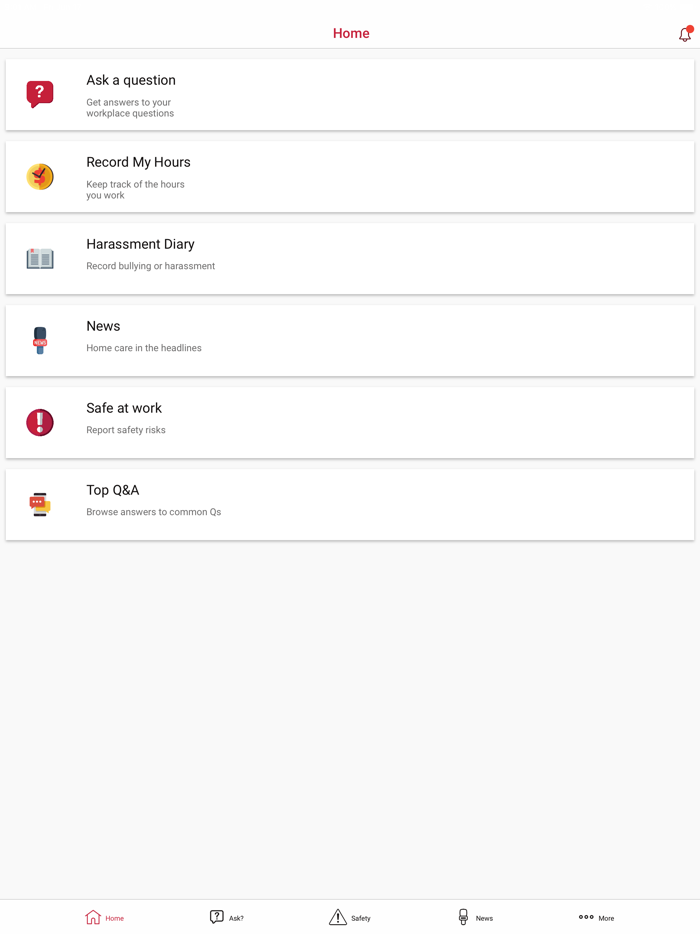Select the Harassment Diary notebook icon
Screen dimensions: 700x934
click(x=39, y=257)
